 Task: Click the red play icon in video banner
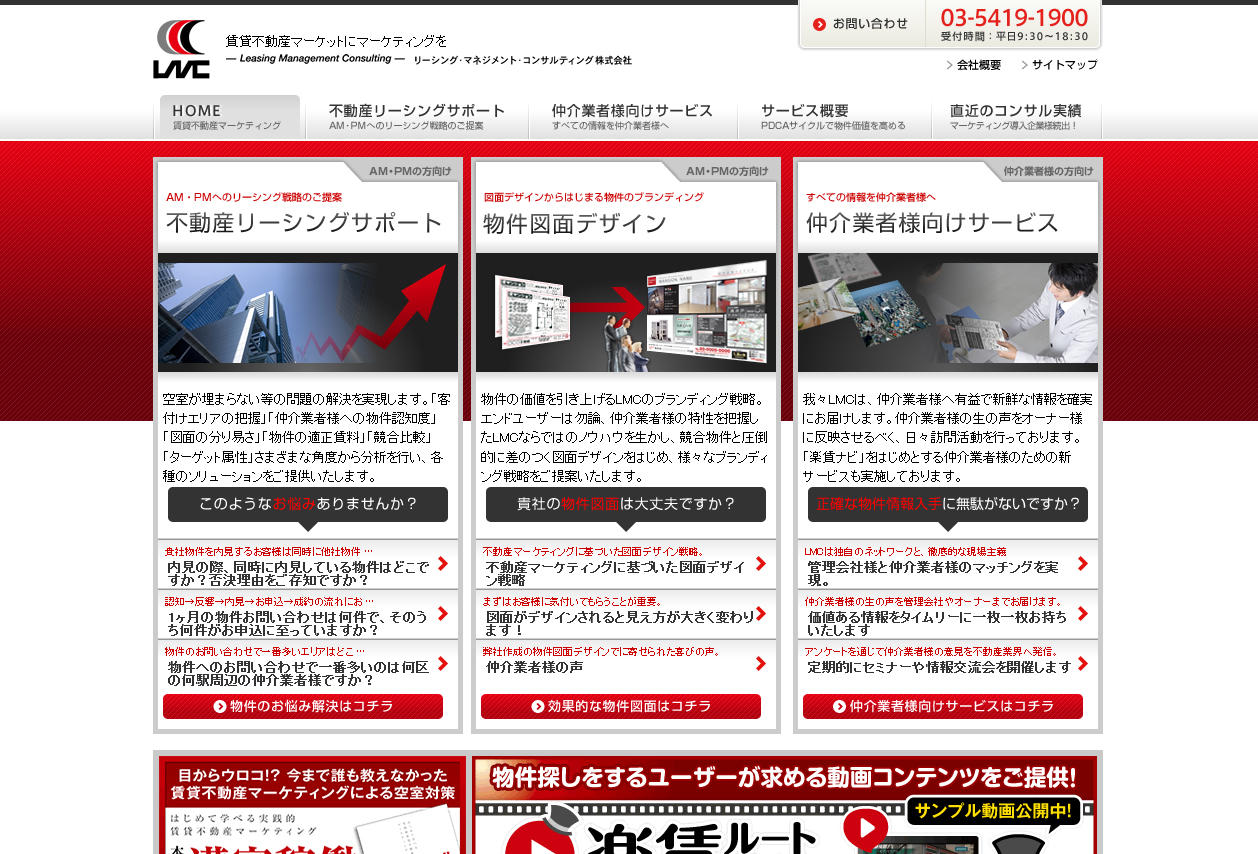click(x=865, y=828)
